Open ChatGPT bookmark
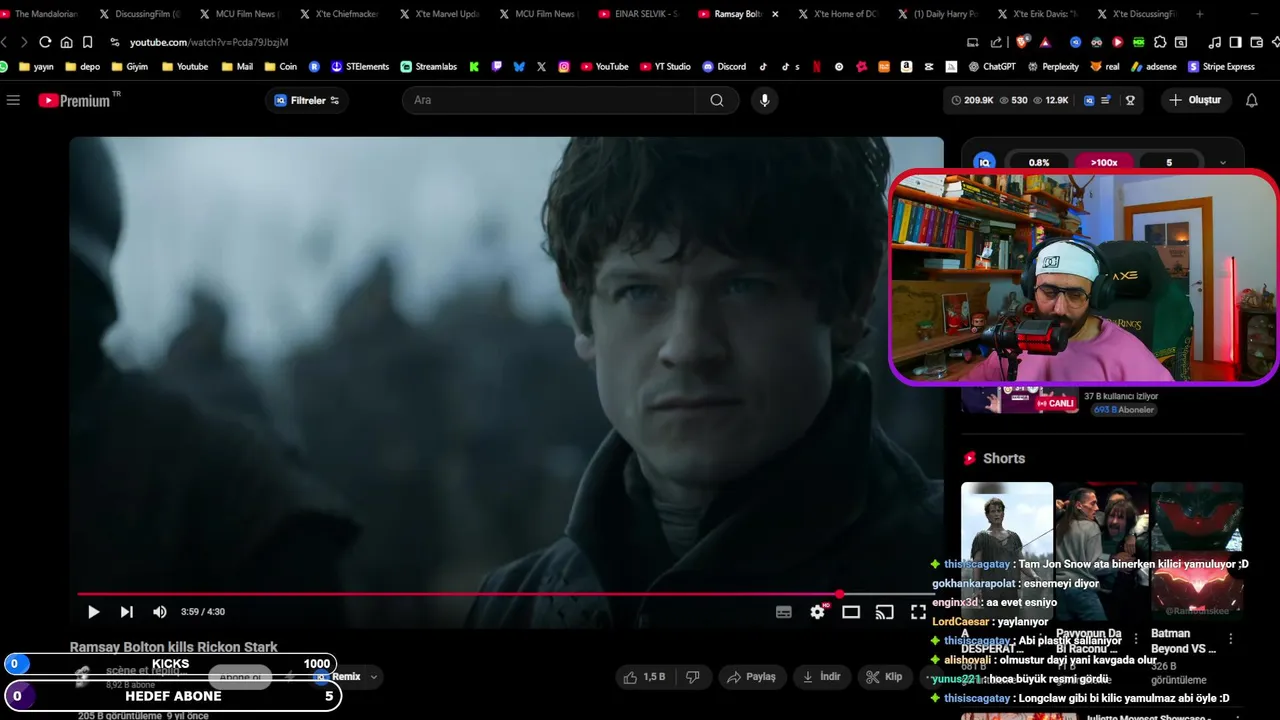This screenshot has height=720, width=1280. (x=992, y=67)
